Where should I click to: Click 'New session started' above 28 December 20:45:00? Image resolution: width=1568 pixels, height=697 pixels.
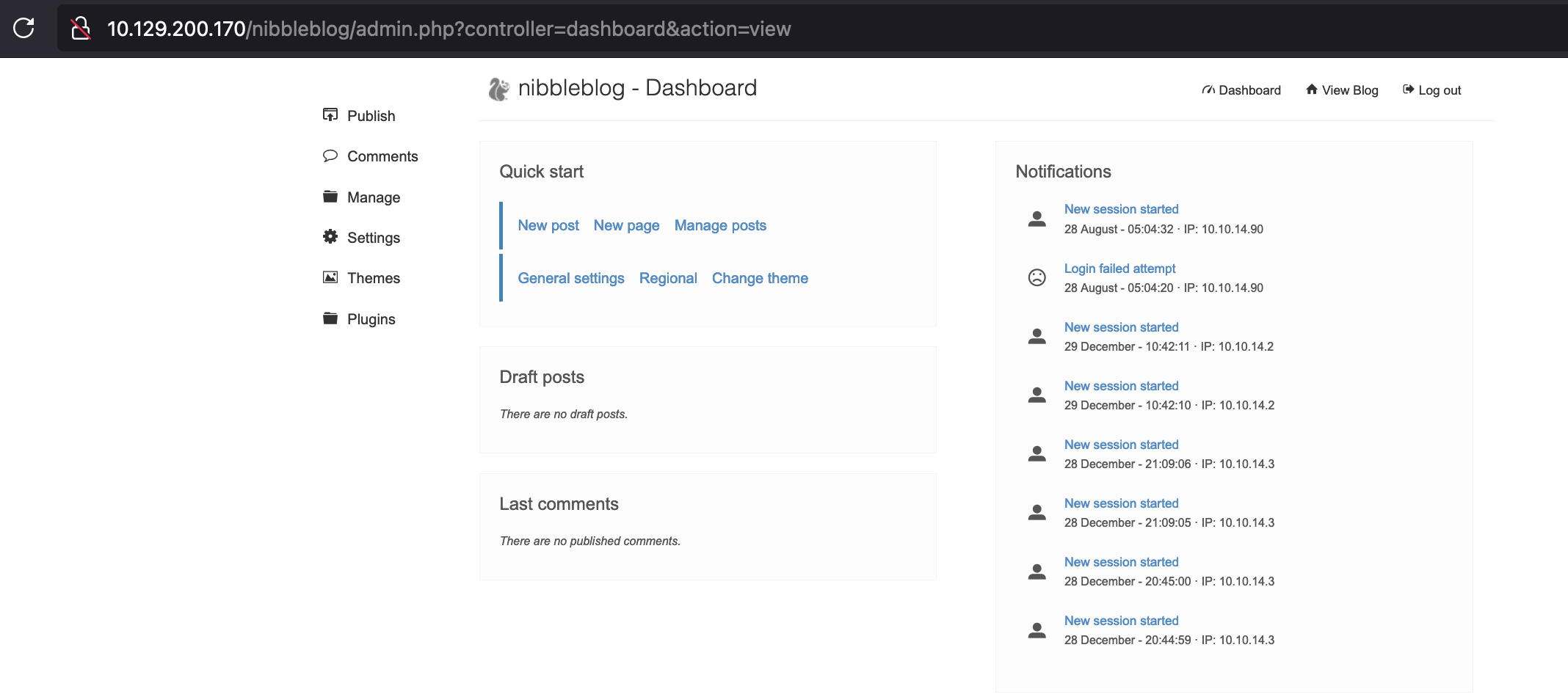[x=1121, y=562]
